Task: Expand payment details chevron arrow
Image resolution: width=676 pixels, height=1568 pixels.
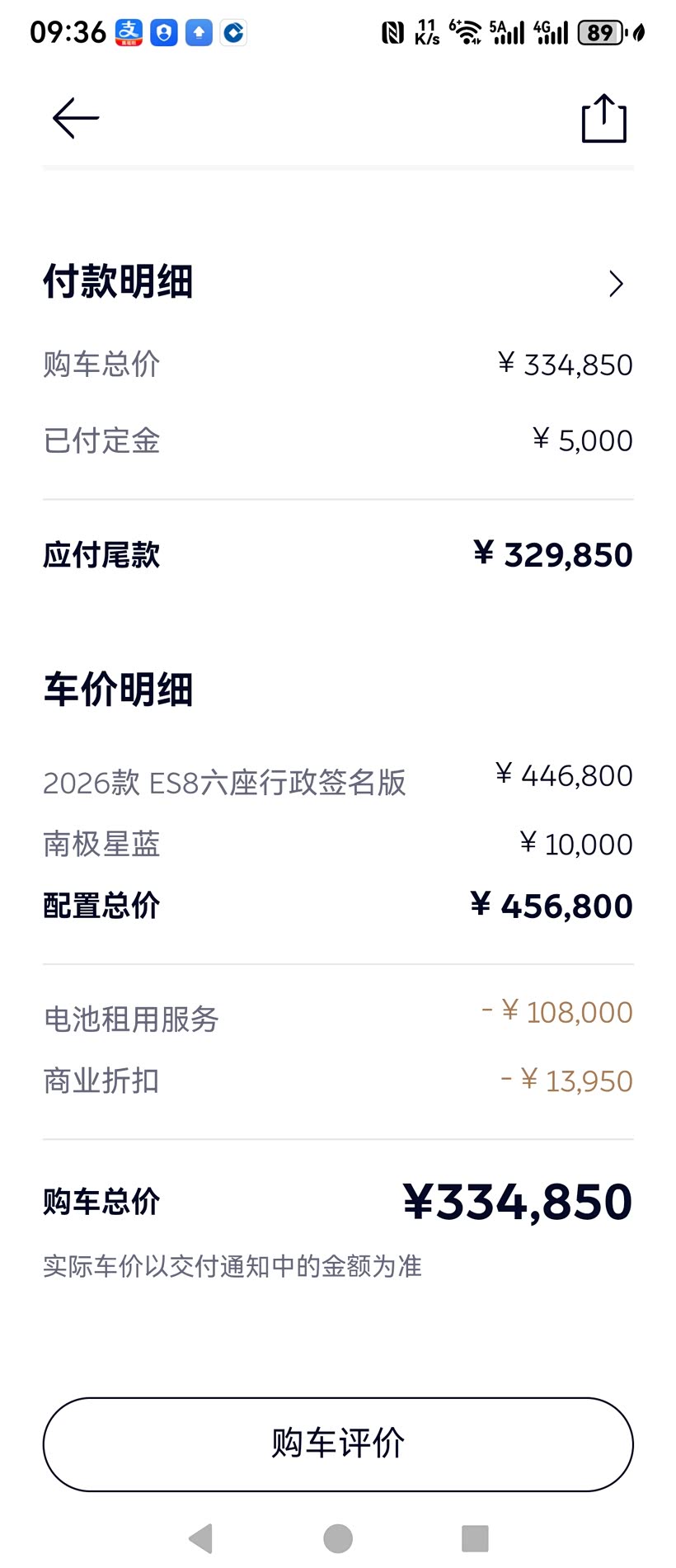Action: coord(616,284)
